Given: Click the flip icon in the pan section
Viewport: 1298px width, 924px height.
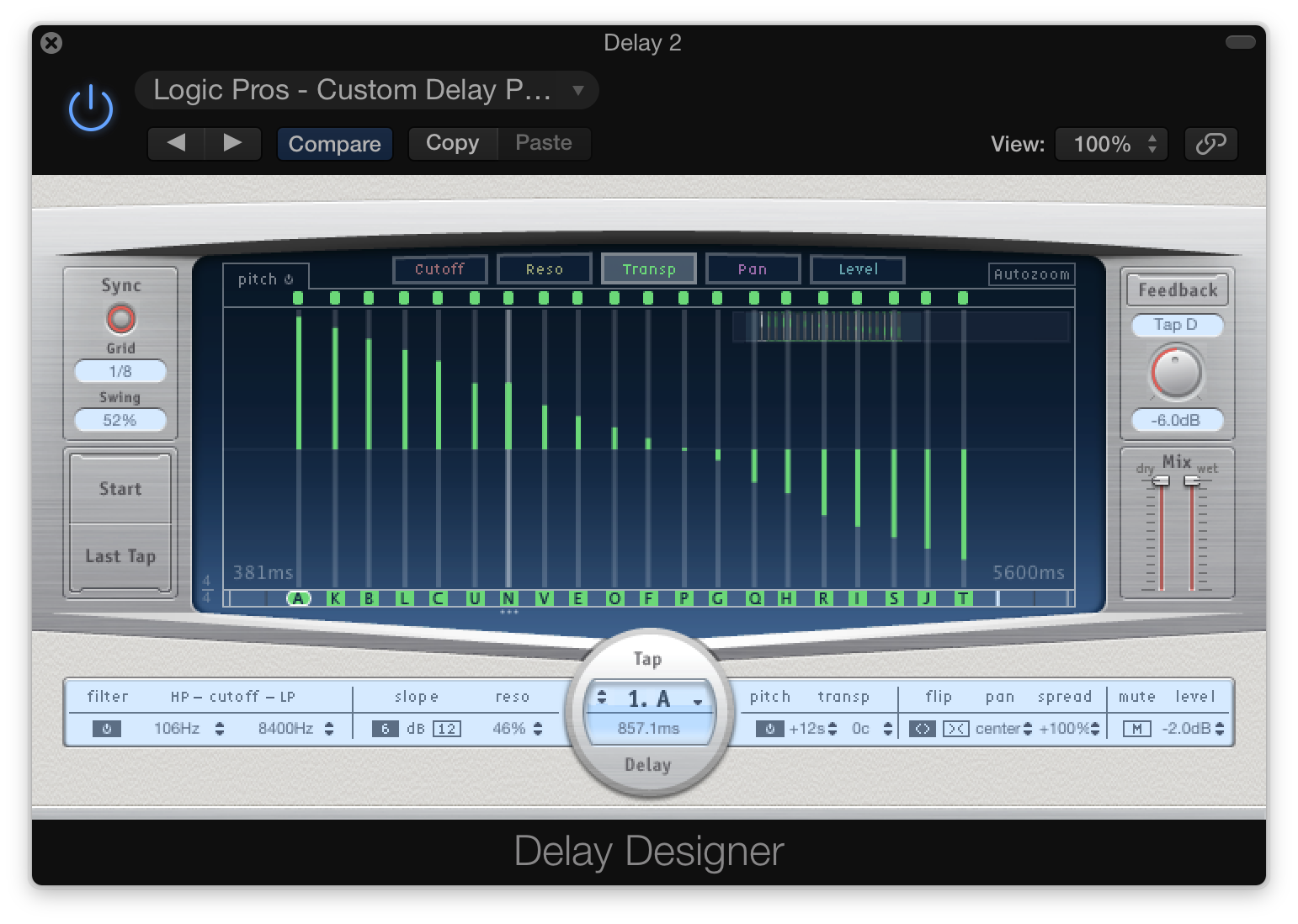Looking at the screenshot, I should [x=922, y=729].
